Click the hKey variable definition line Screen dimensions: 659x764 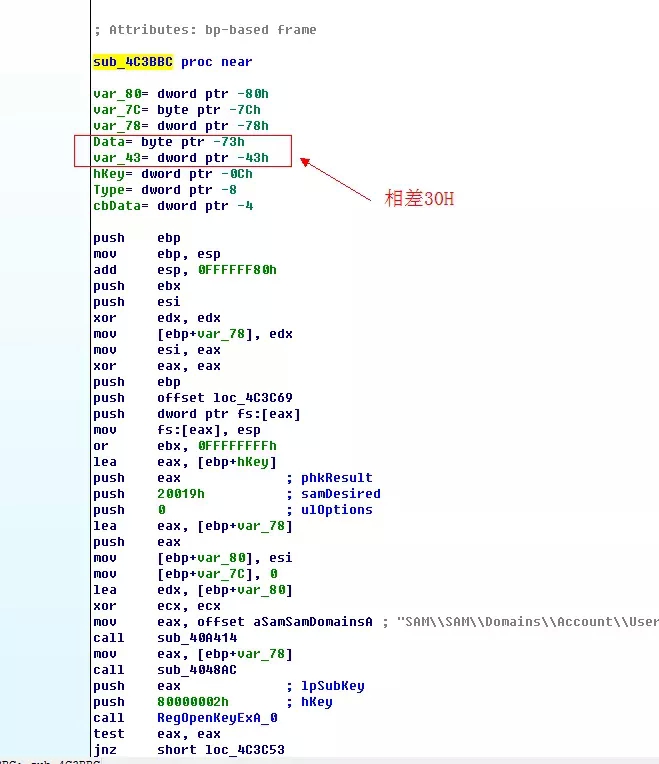[x=173, y=174]
